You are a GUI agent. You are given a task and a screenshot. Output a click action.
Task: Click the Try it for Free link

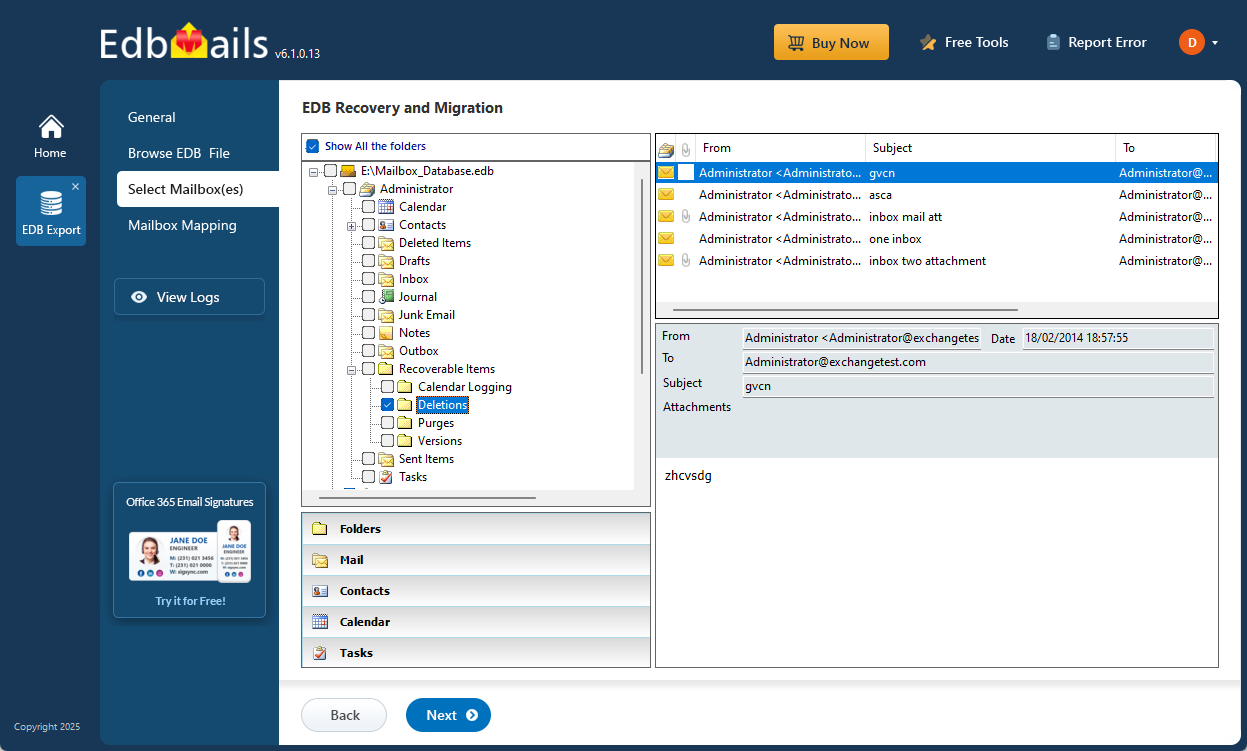click(x=190, y=601)
